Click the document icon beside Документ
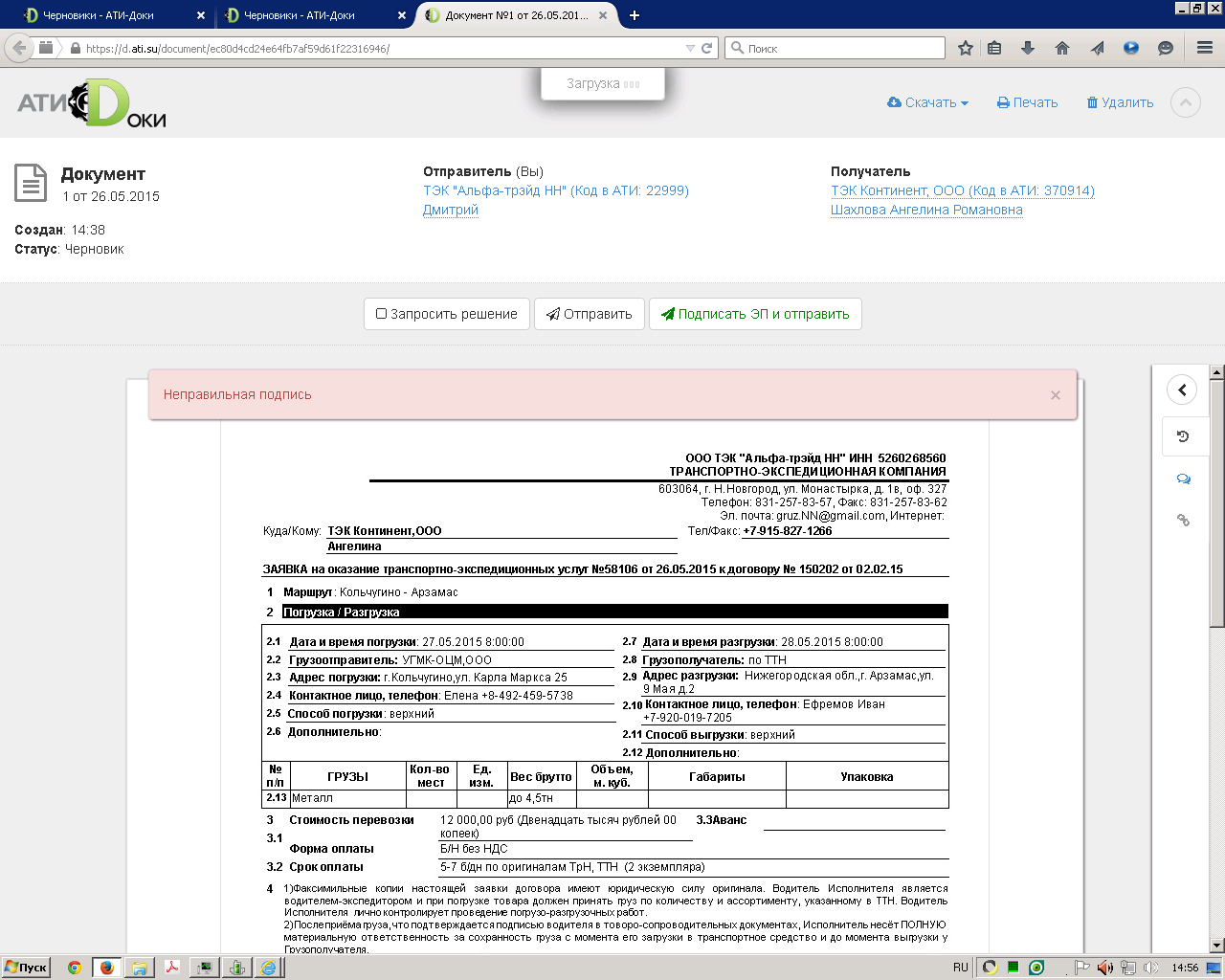1225x980 pixels. click(x=31, y=183)
